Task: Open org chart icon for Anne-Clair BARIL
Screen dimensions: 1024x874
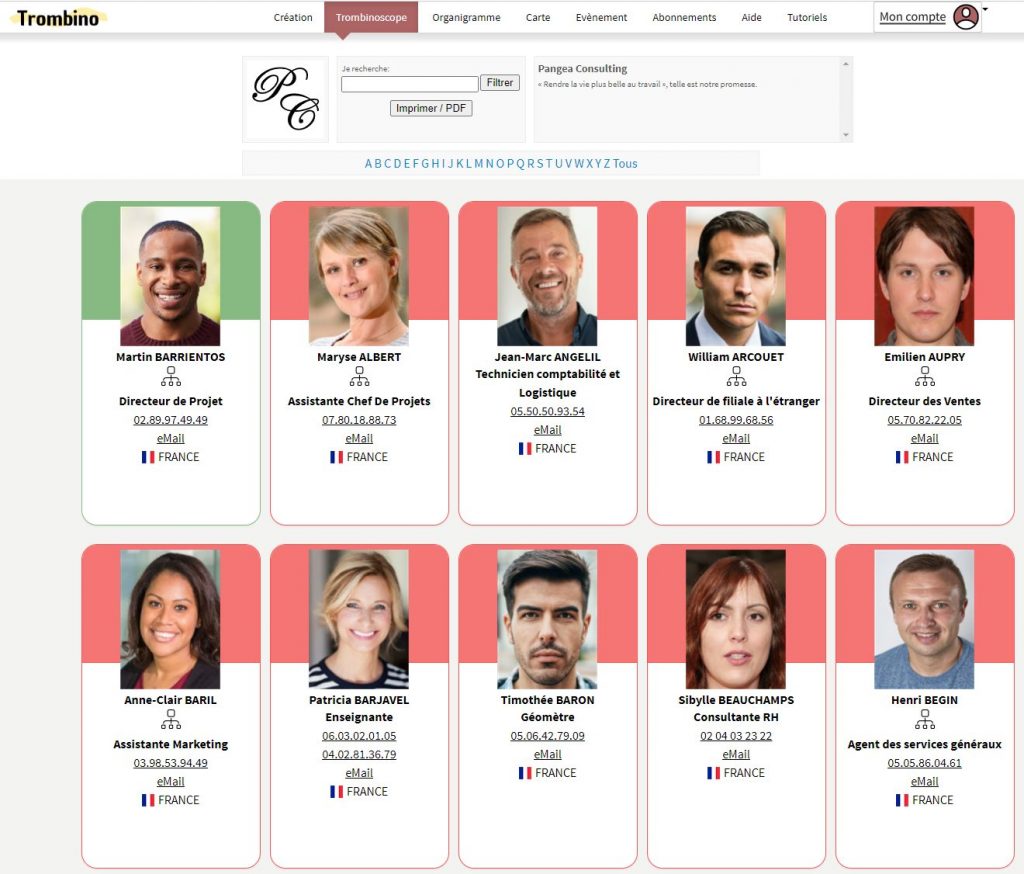Action: click(x=170, y=719)
